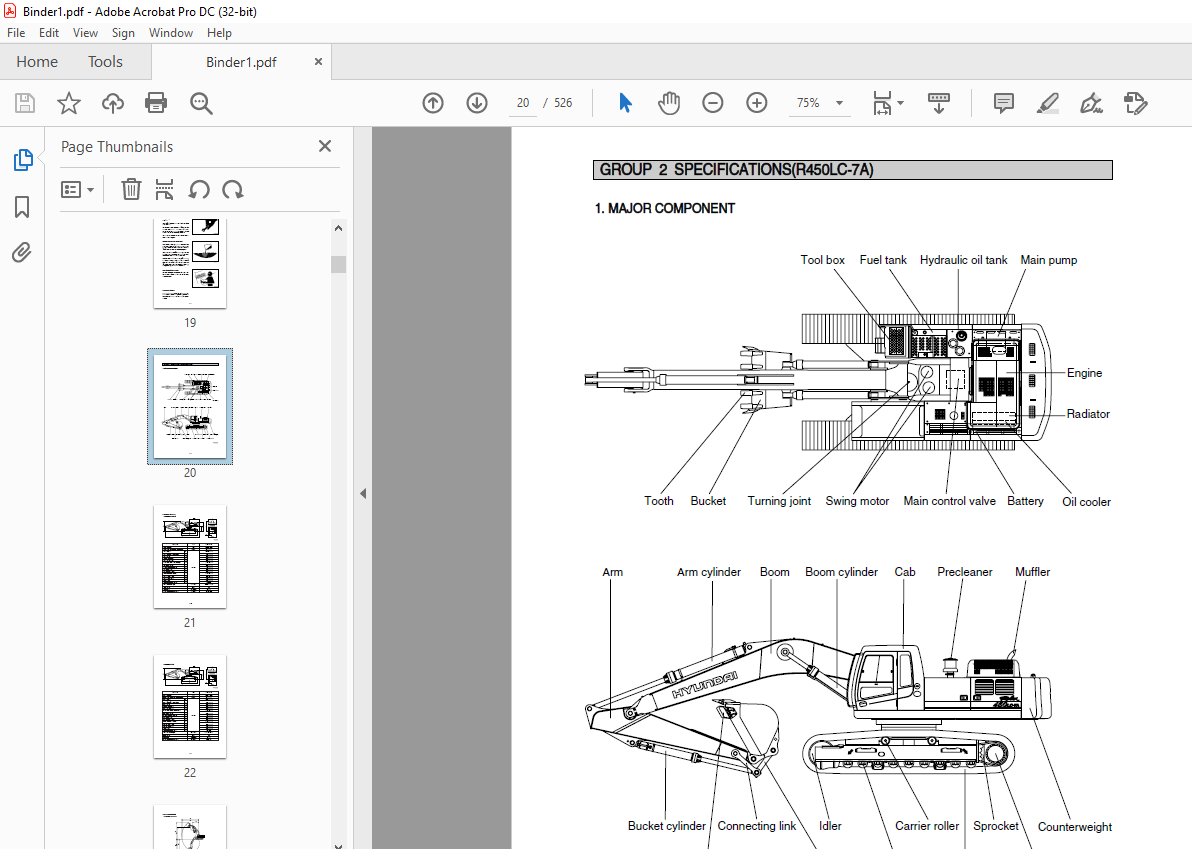Click the 'Connecting link' label

(756, 826)
